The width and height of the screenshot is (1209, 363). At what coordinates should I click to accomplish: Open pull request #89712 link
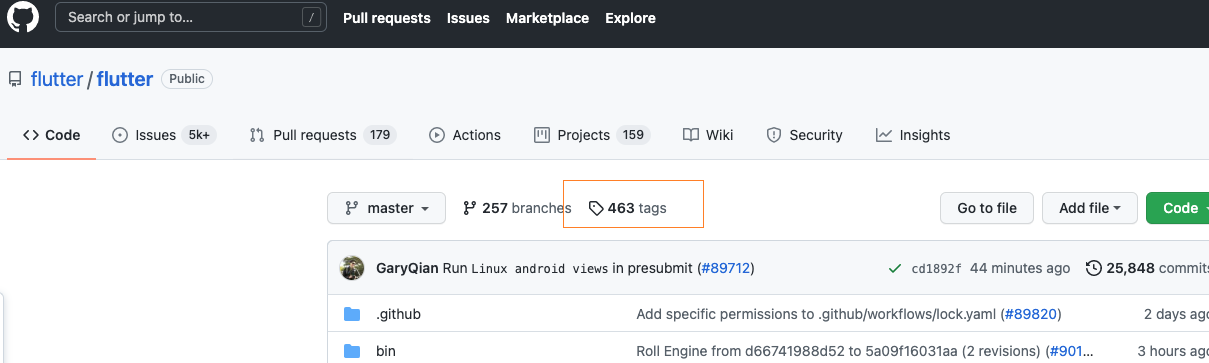tap(726, 268)
